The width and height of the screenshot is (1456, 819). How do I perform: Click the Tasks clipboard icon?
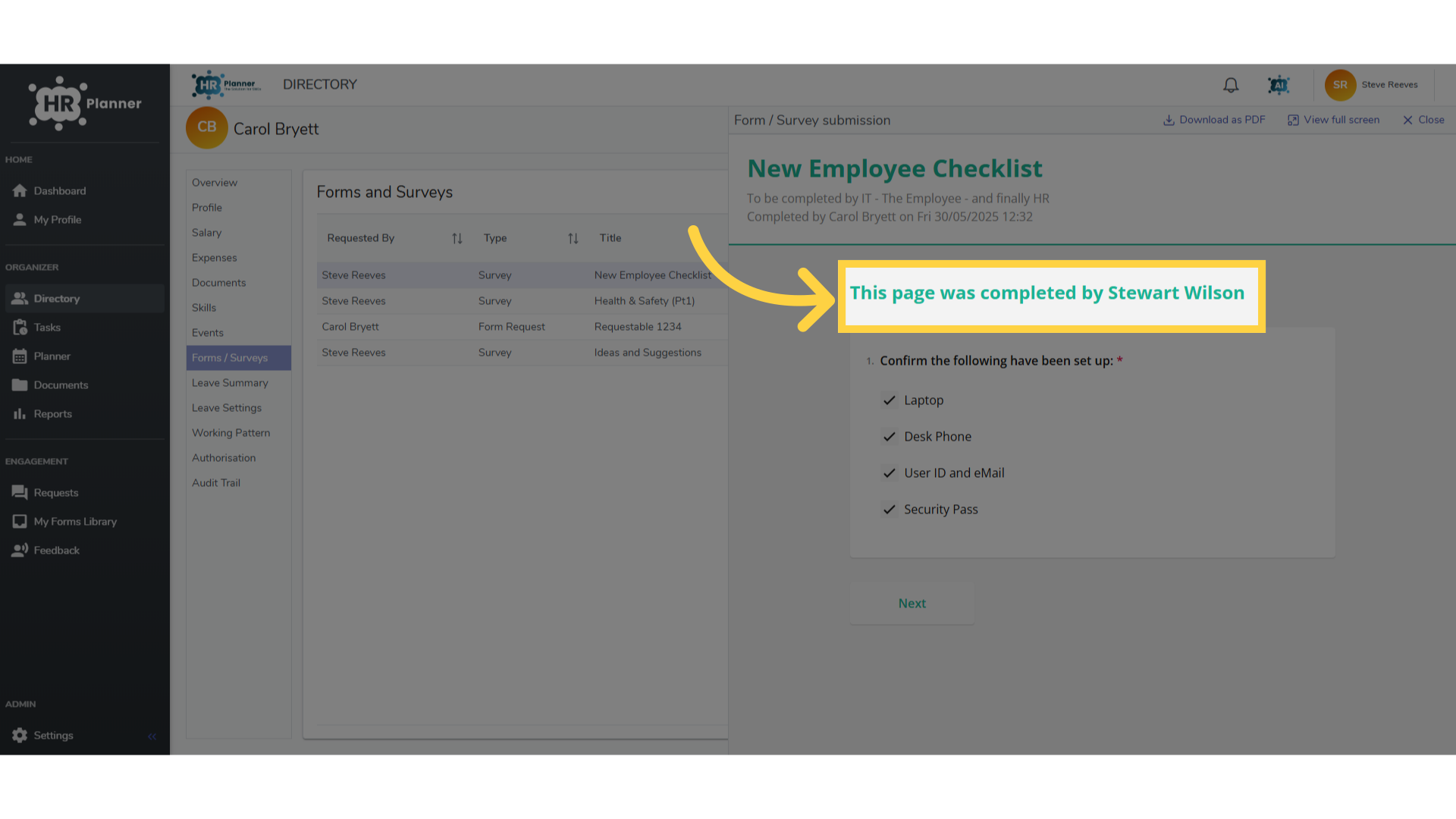(20, 327)
